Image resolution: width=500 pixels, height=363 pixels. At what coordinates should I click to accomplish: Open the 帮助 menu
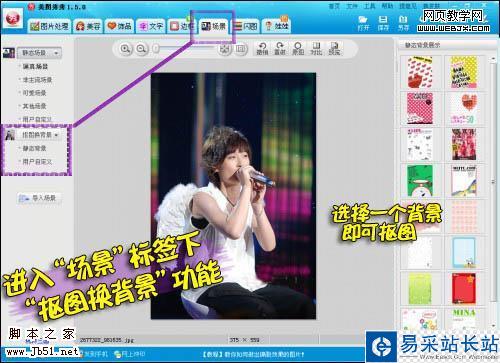pyautogui.click(x=387, y=6)
